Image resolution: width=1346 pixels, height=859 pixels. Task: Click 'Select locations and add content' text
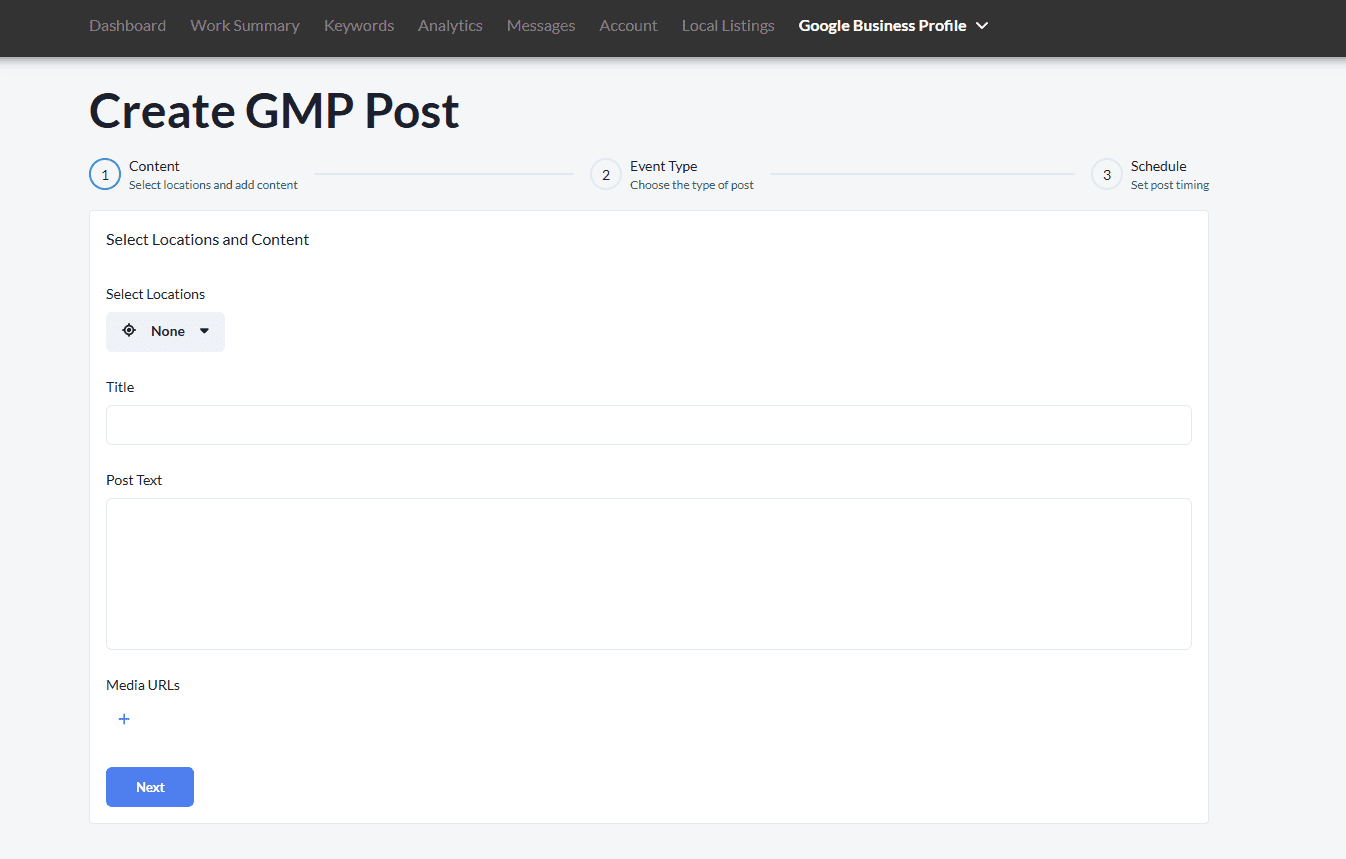coord(213,185)
